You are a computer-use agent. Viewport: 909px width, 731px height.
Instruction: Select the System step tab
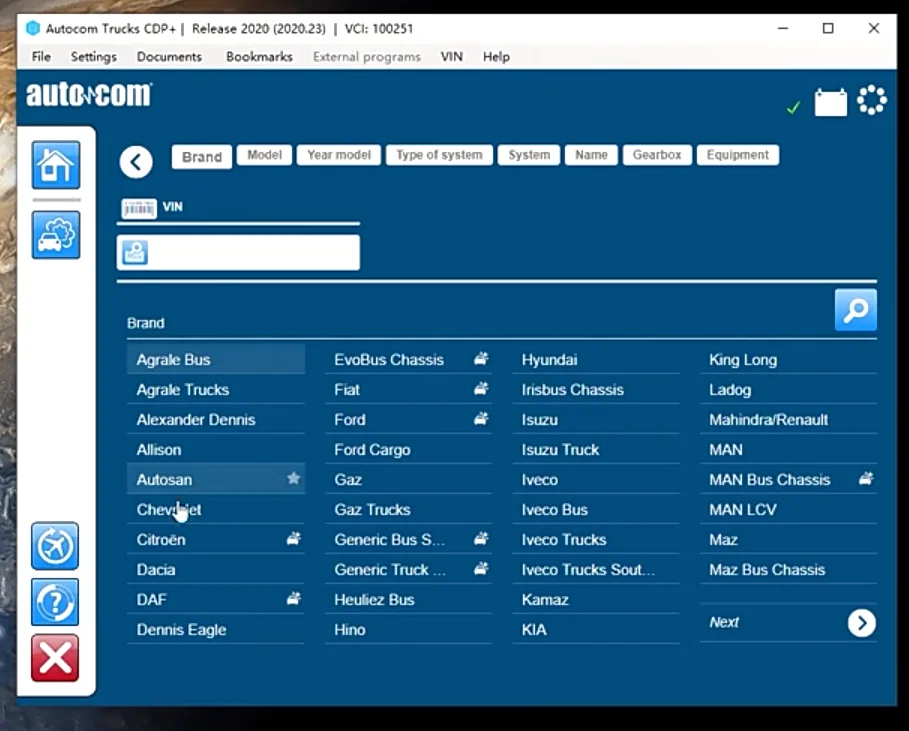(529, 155)
